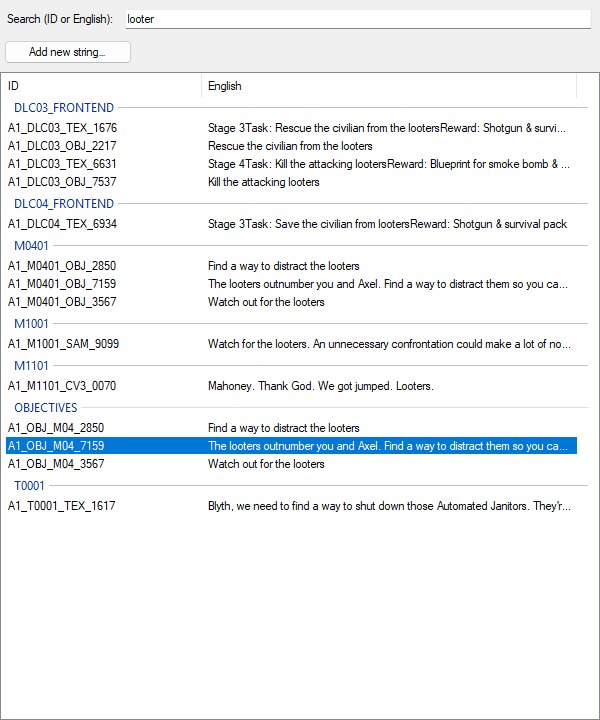Select row A1_OBJ_M04_3567
The height and width of the screenshot is (720, 600).
[x=291, y=464]
